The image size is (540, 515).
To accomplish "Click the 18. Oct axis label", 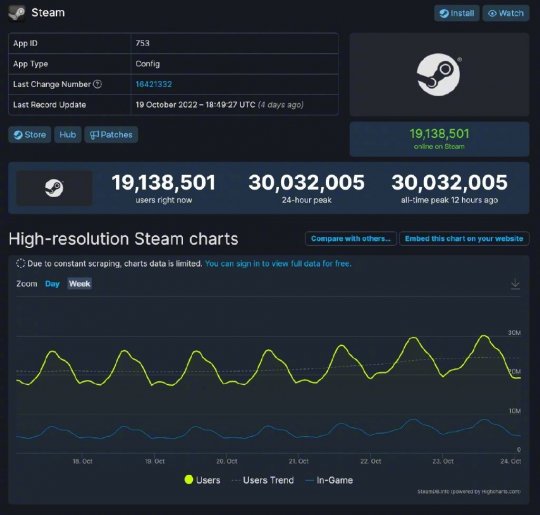I will [x=82, y=461].
